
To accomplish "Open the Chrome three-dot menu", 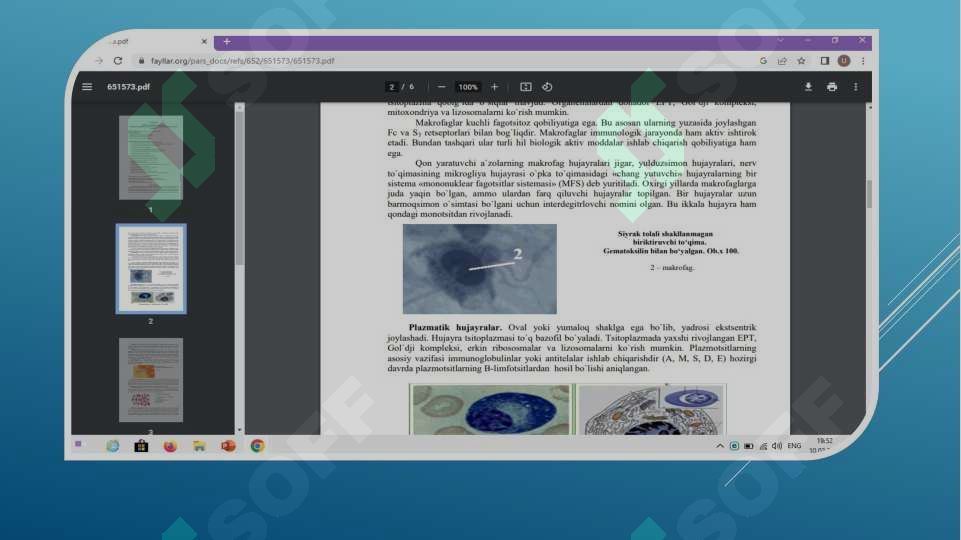I will [x=863, y=61].
